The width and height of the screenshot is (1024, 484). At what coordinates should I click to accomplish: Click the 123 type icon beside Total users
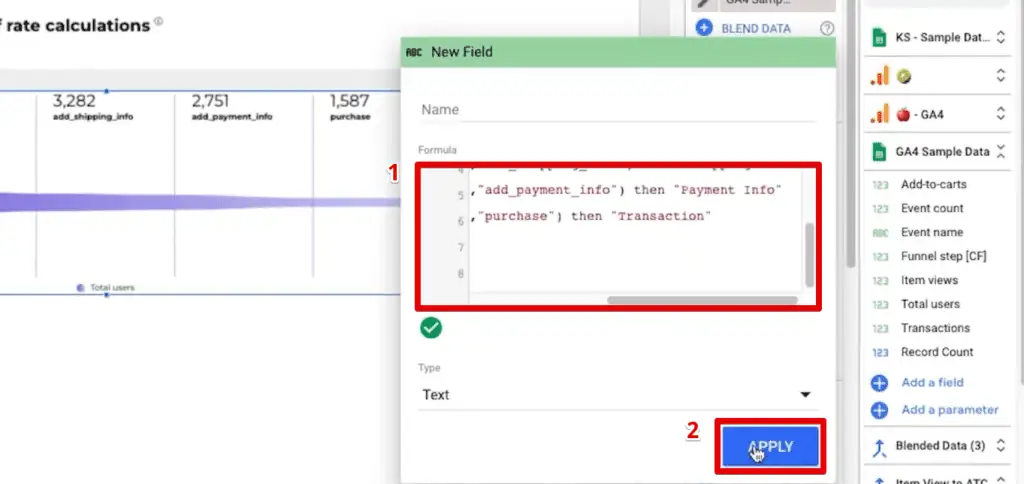[880, 304]
